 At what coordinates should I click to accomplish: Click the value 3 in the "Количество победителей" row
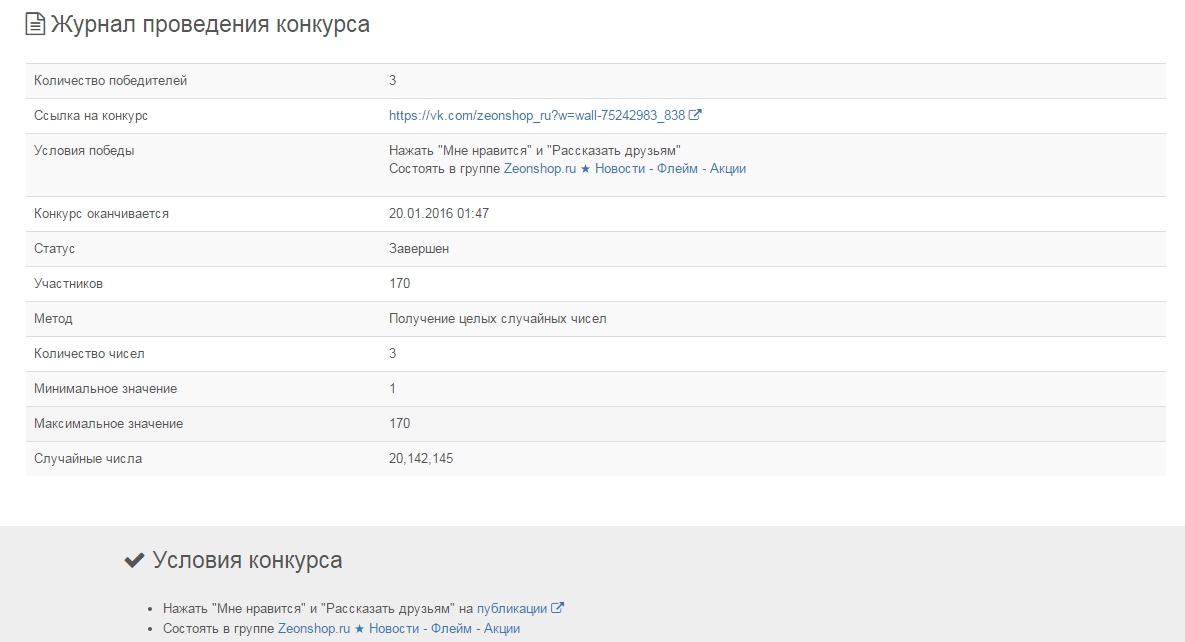[x=392, y=80]
